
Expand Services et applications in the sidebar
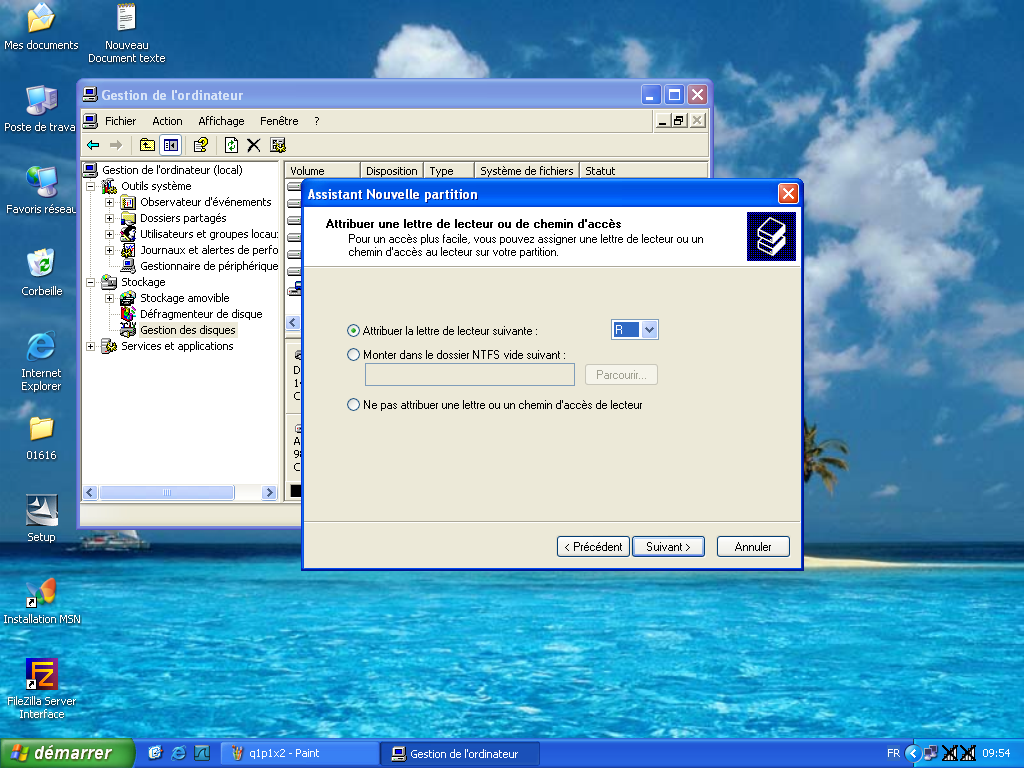coord(90,346)
